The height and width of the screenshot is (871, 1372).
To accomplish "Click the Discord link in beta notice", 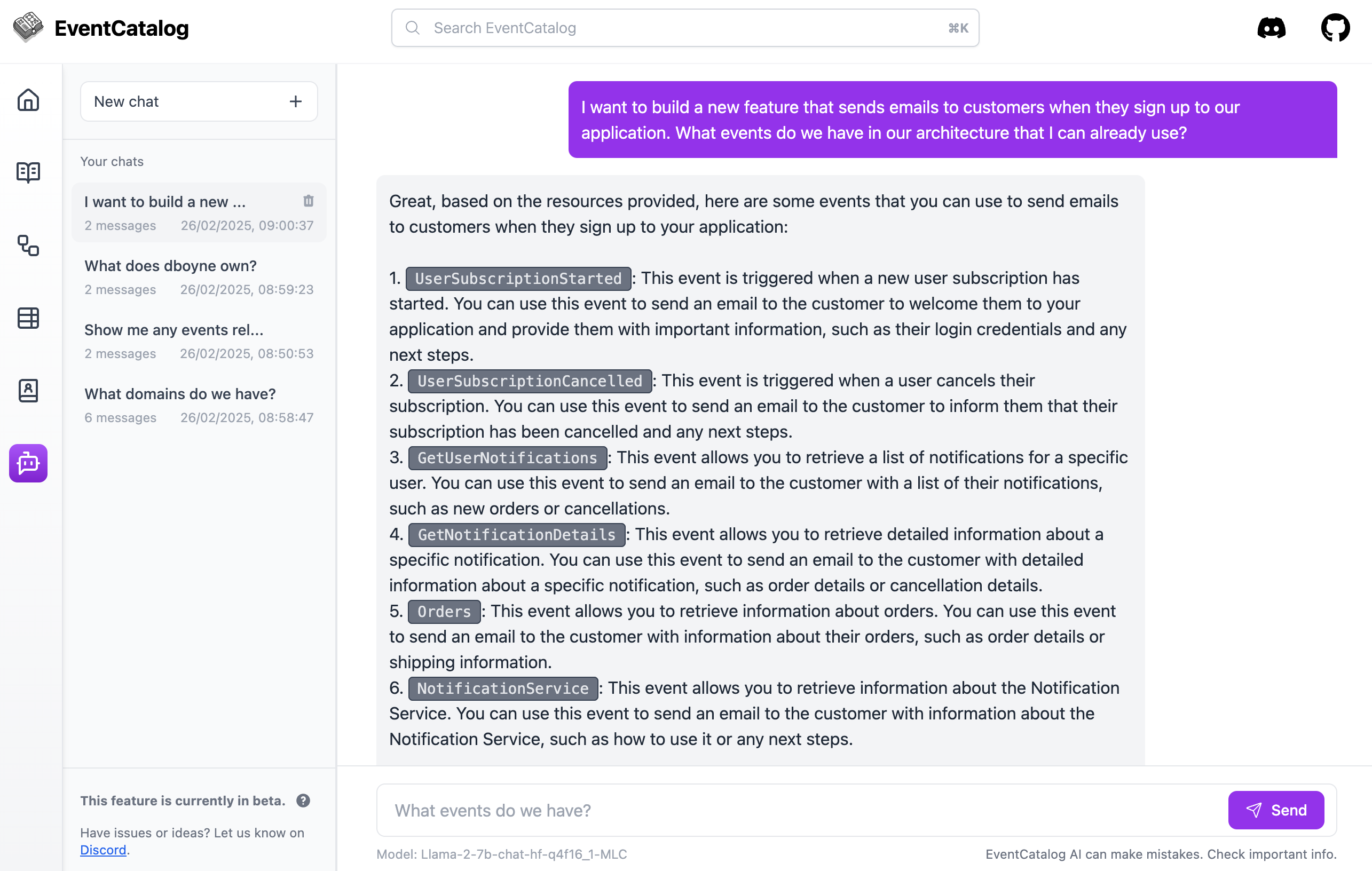I will (x=103, y=850).
